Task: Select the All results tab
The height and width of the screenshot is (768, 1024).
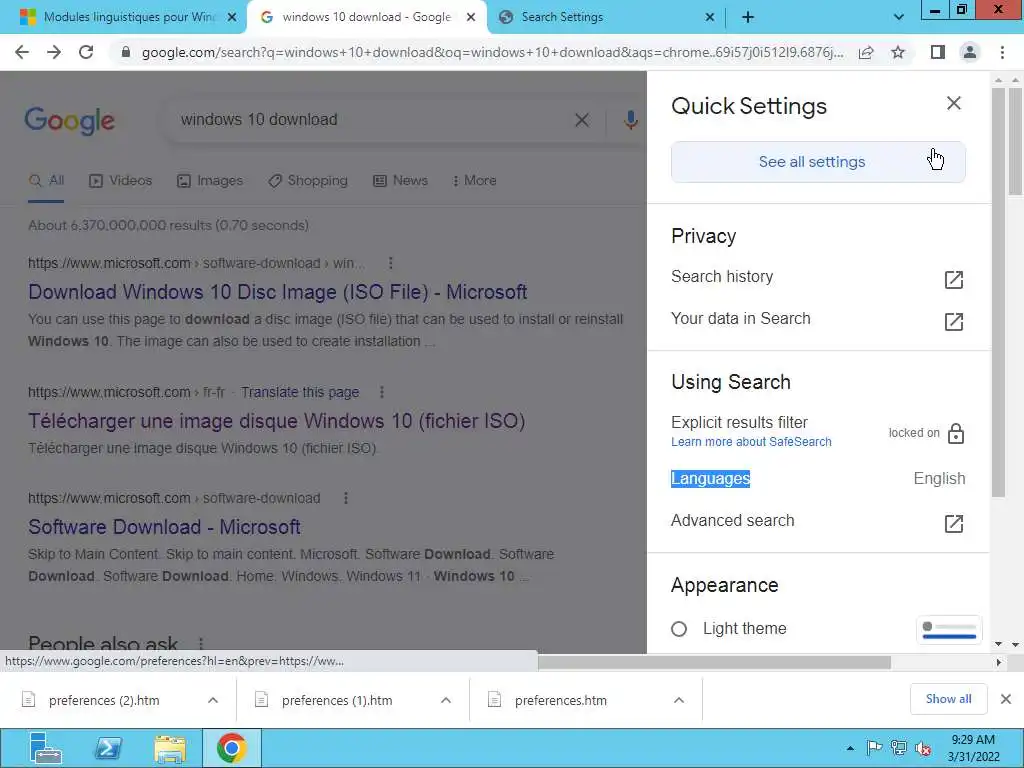Action: pyautogui.click(x=46, y=181)
